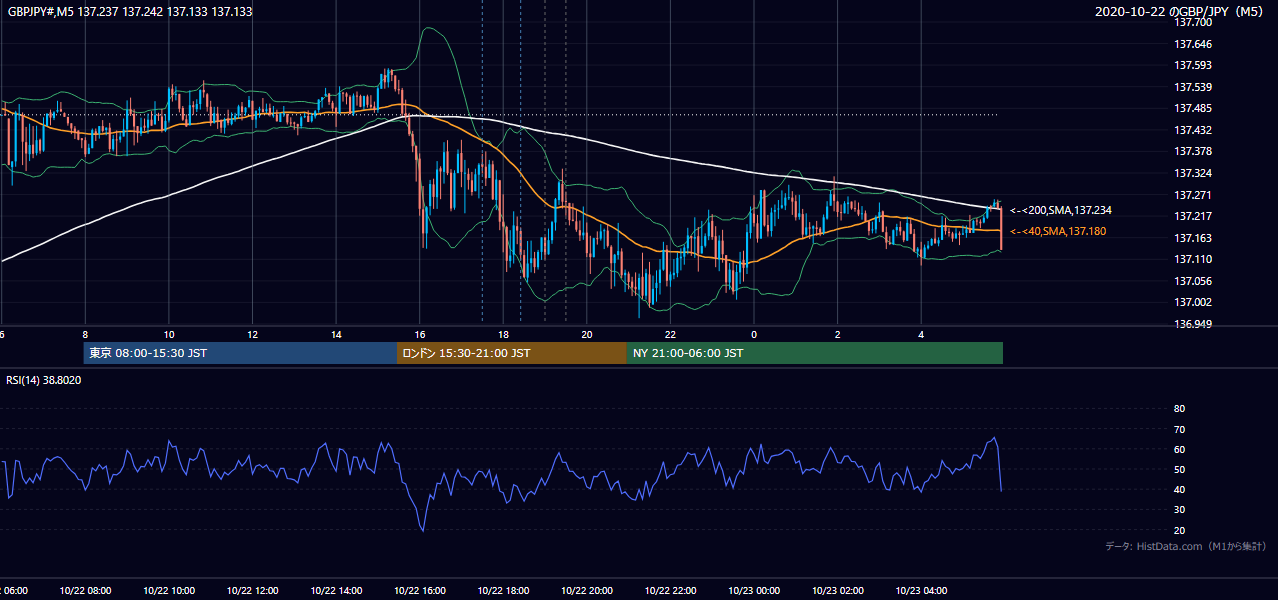
Task: Click the 137.163 price axis label
Action: pyautogui.click(x=1194, y=238)
